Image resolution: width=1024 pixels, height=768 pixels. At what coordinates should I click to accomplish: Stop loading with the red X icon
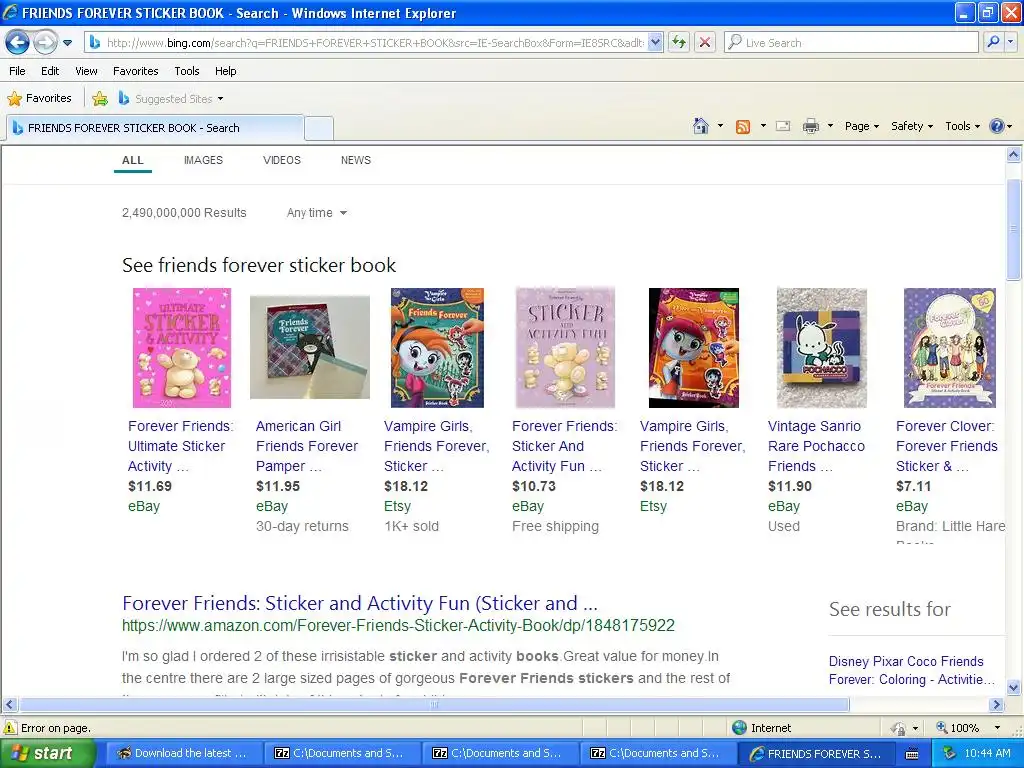(x=705, y=42)
